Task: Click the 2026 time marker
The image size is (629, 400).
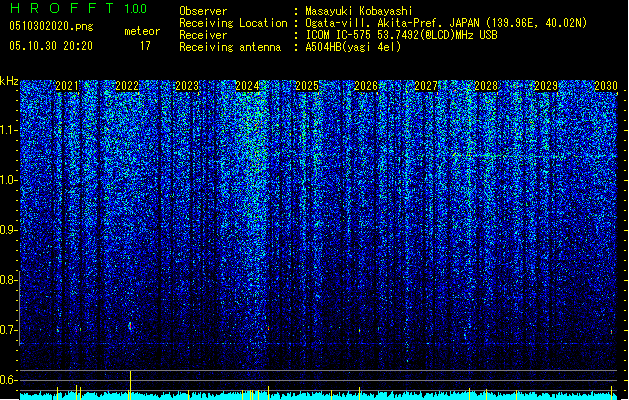Action: pyautogui.click(x=366, y=86)
